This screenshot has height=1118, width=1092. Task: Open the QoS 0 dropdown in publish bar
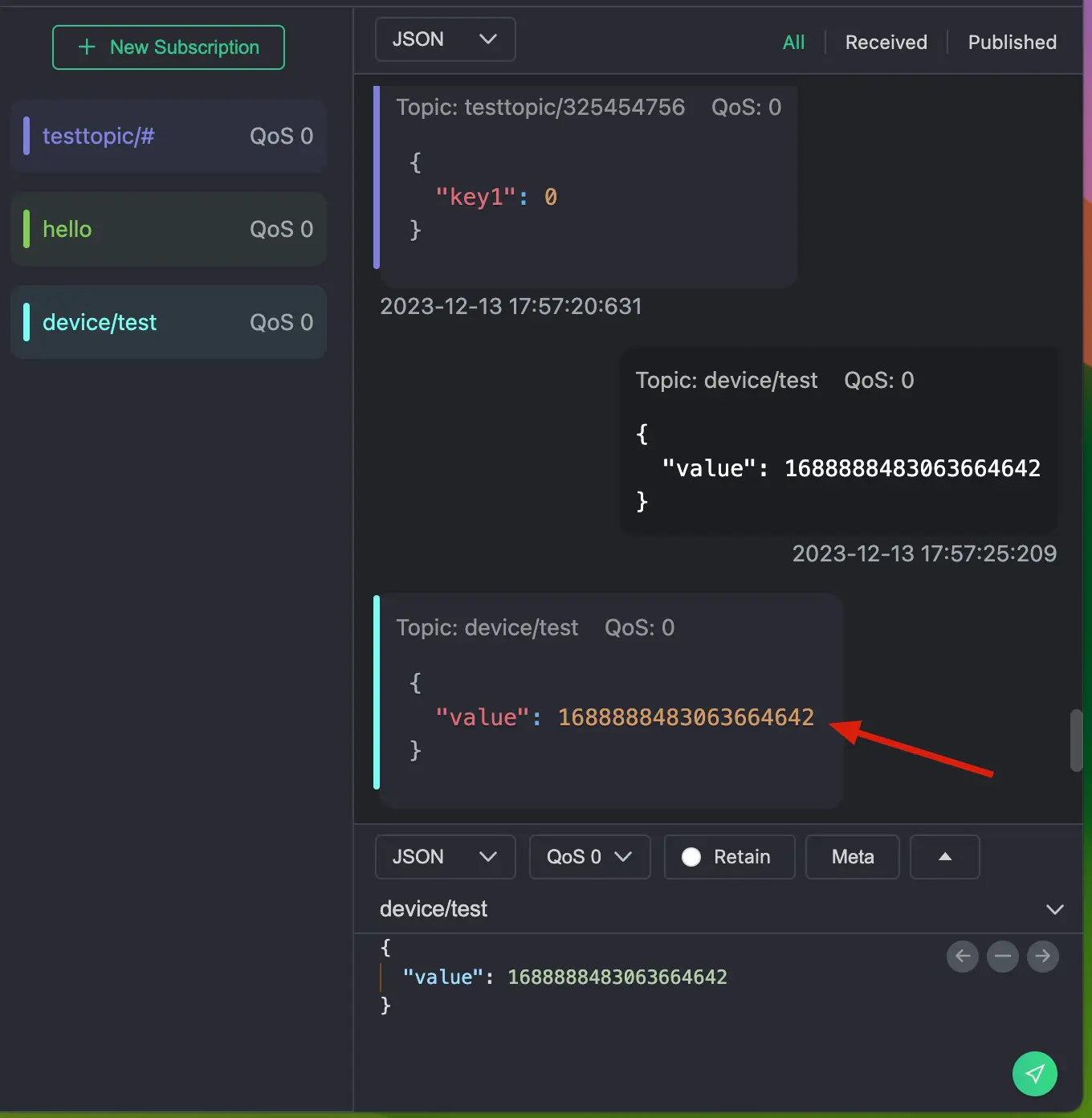click(x=589, y=857)
